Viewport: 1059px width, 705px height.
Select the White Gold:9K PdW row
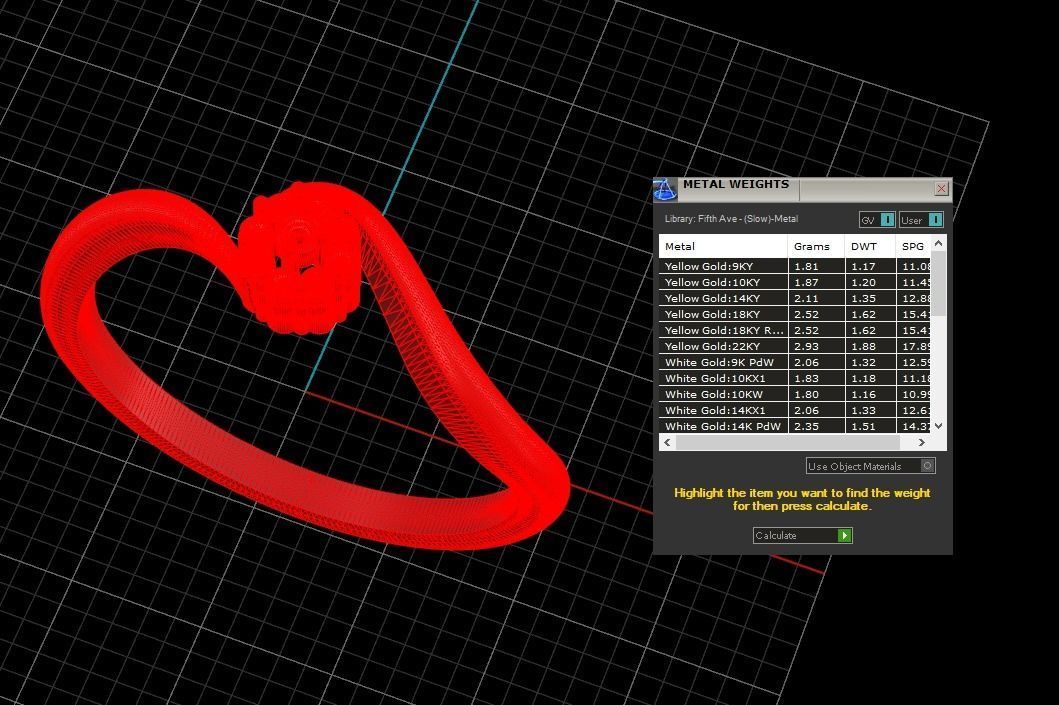[795, 363]
